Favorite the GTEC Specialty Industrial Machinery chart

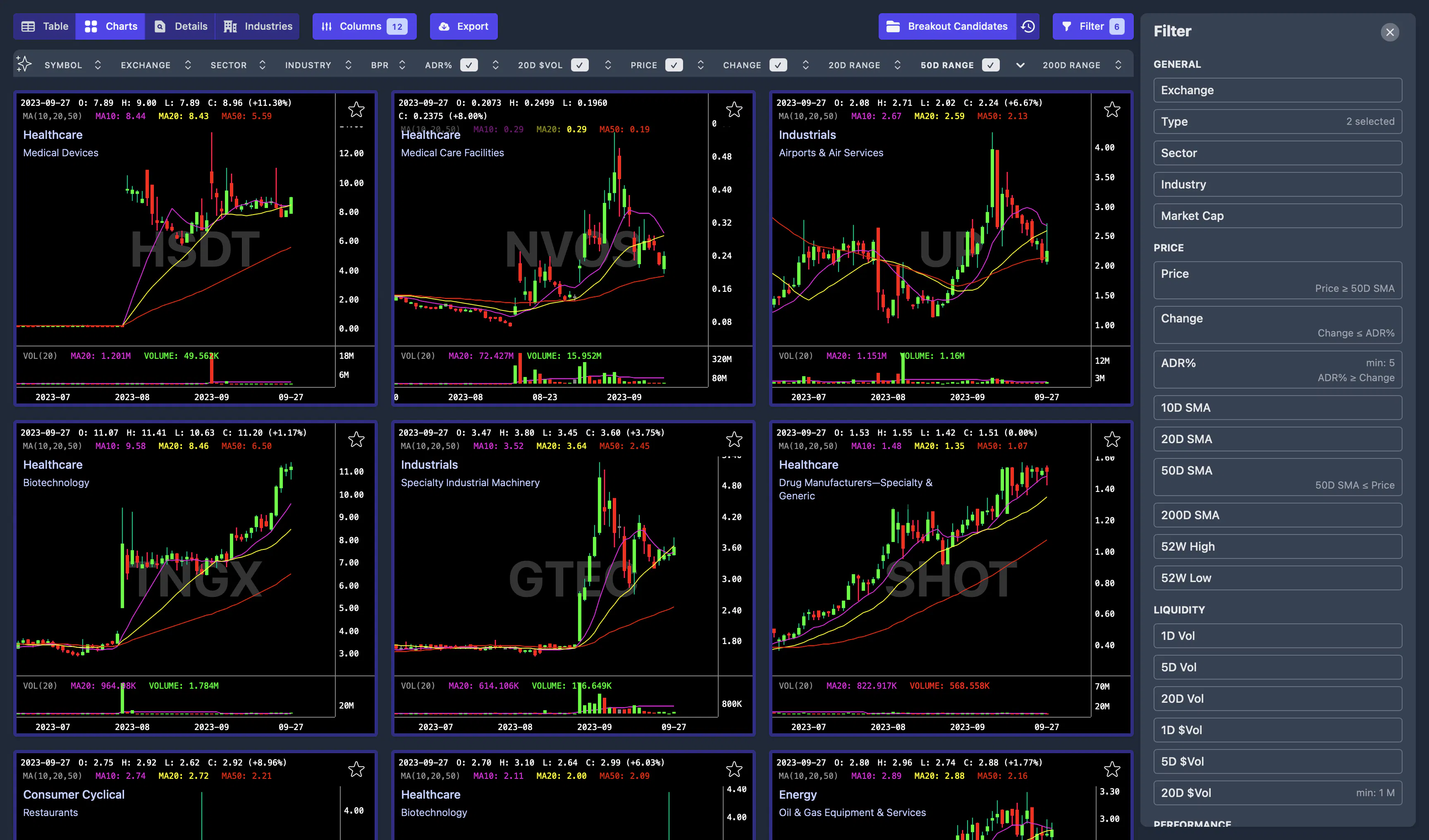pos(734,439)
